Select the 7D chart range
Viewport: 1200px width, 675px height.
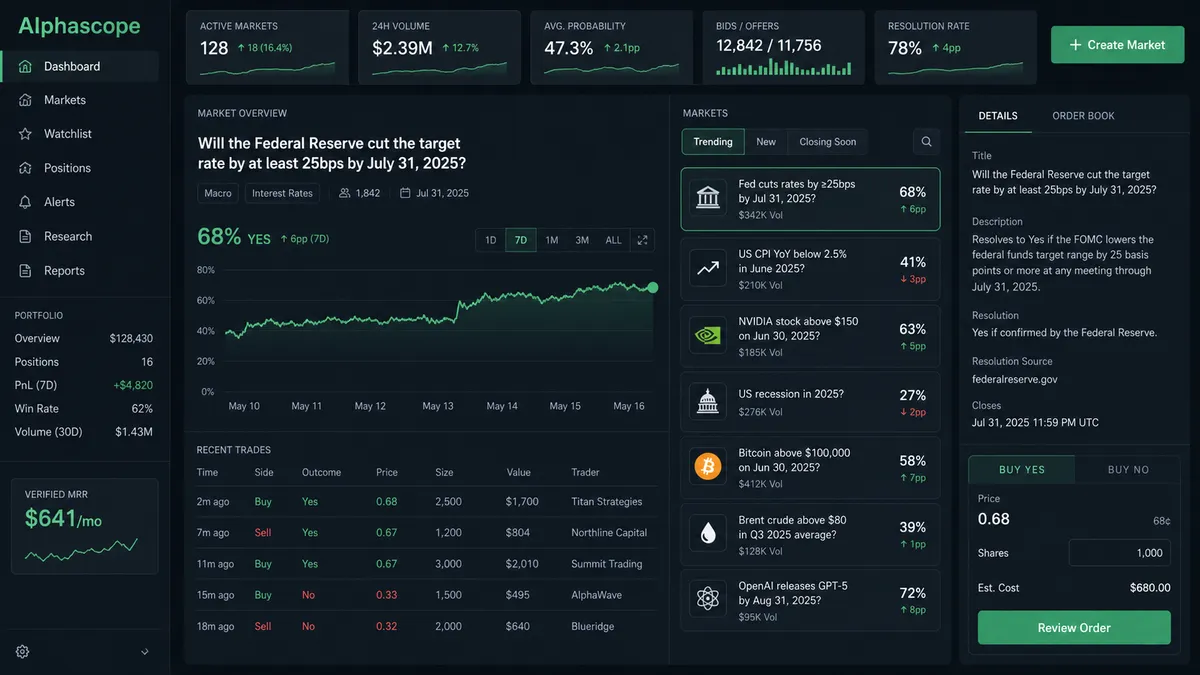coord(521,240)
